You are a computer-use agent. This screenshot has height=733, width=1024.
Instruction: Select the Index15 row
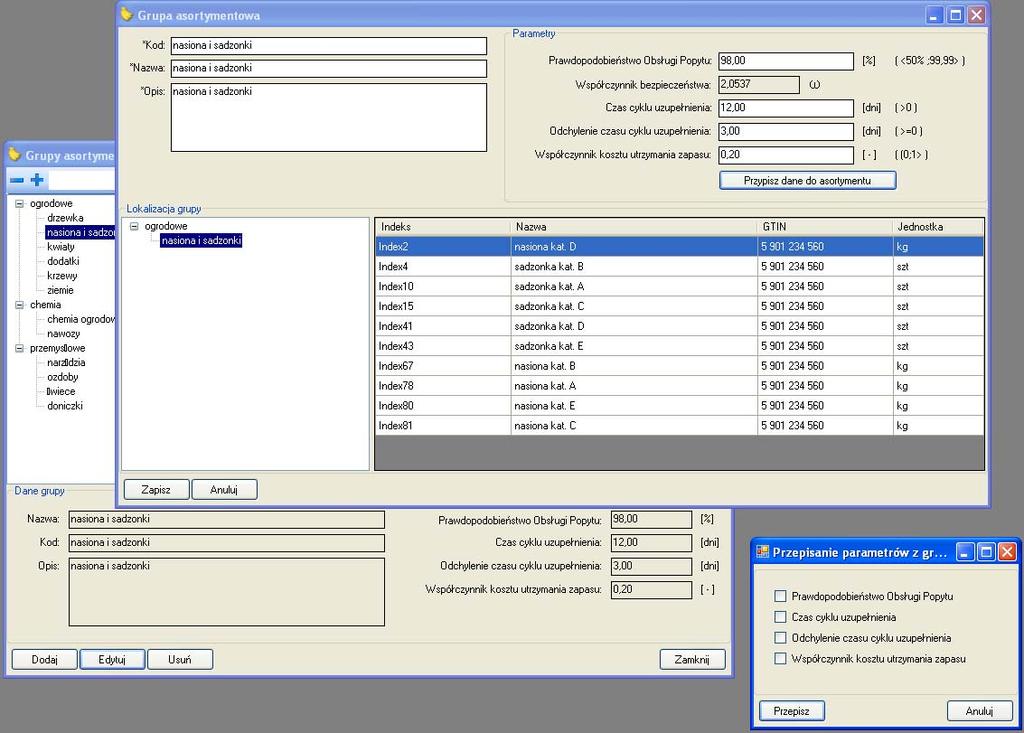pos(679,306)
